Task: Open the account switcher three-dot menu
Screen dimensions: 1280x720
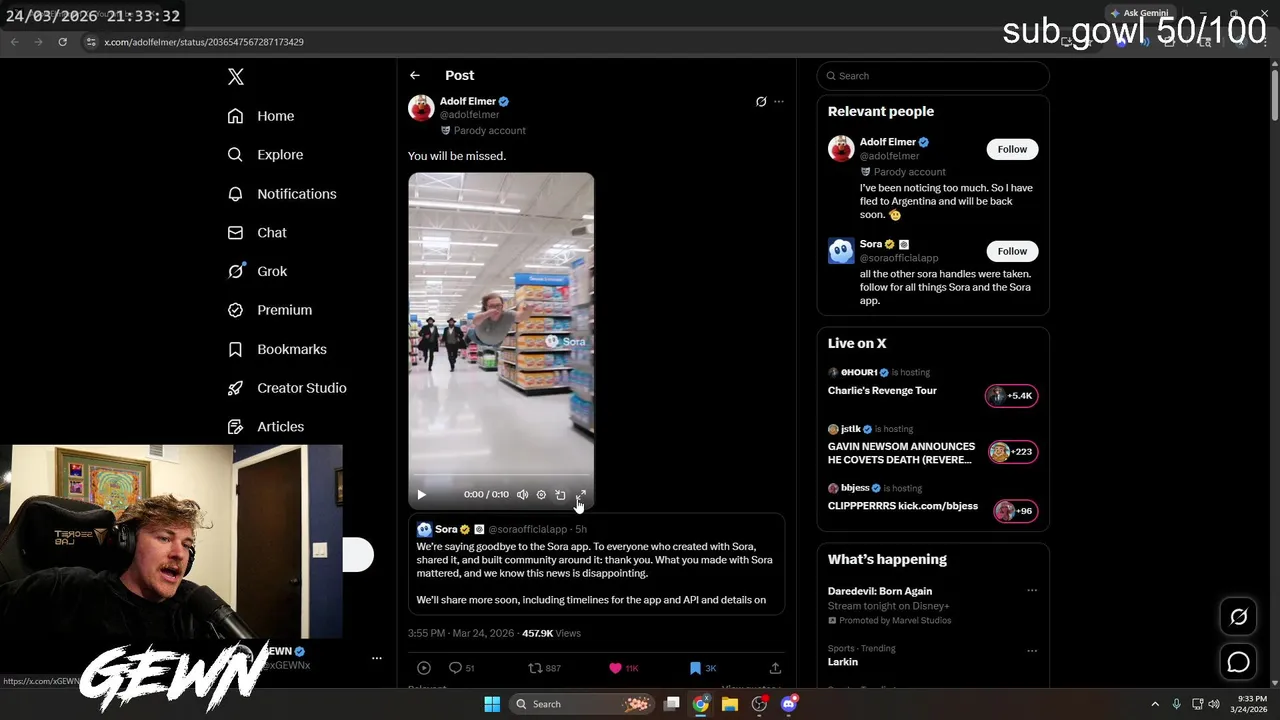Action: coord(377,658)
